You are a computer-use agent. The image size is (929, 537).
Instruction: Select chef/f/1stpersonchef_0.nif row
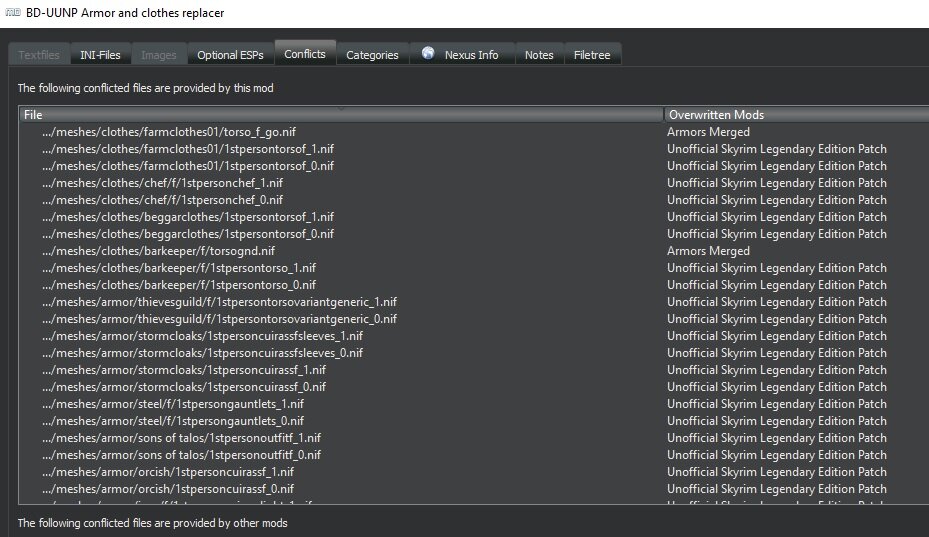click(473, 200)
